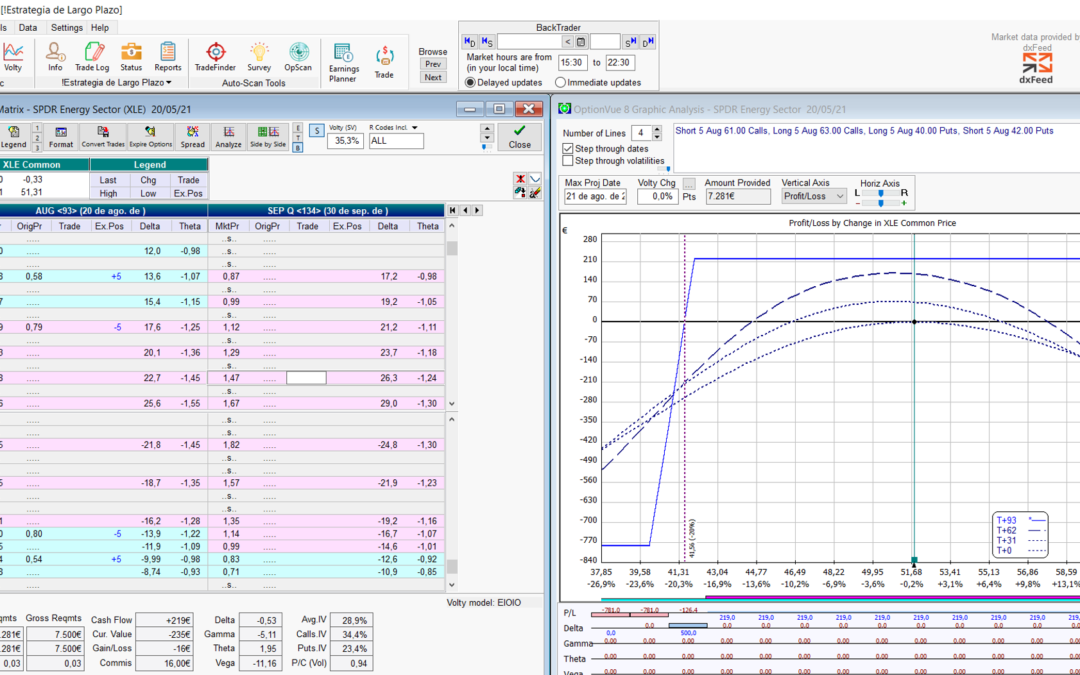
Task: Switch to Side by Side view
Action: click(x=268, y=136)
